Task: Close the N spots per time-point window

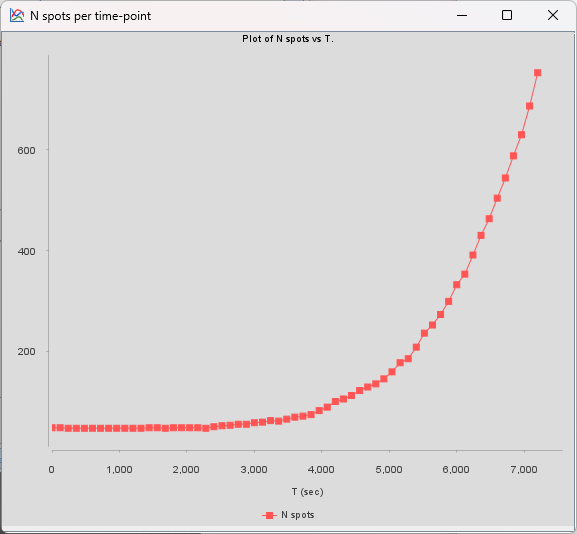Action: (553, 15)
